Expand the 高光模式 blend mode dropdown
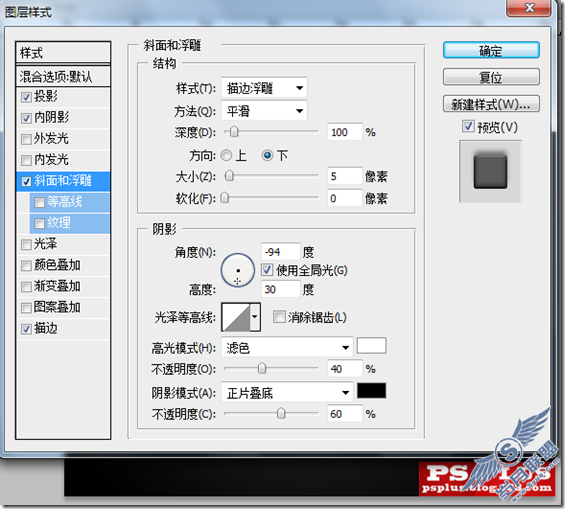The width and height of the screenshot is (565, 509). (x=287, y=348)
